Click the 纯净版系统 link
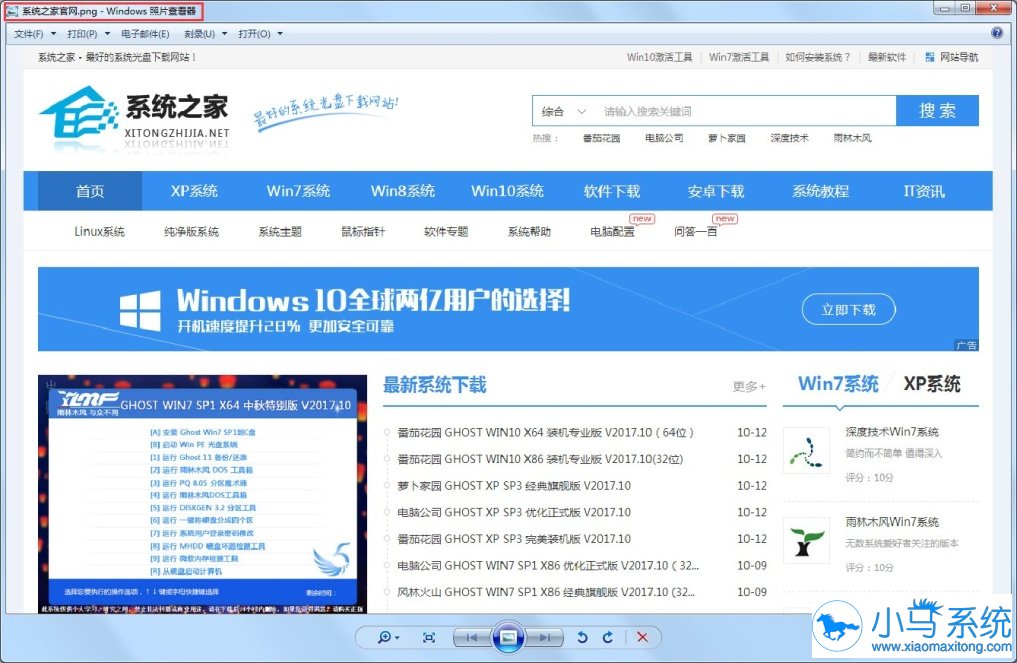1017x663 pixels. point(191,232)
